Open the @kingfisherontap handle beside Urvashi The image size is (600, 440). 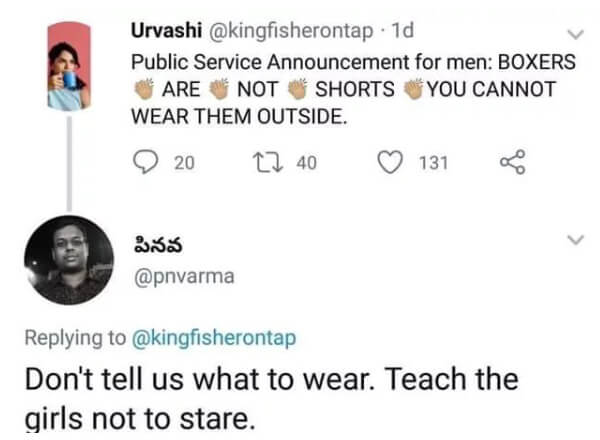pos(271,32)
